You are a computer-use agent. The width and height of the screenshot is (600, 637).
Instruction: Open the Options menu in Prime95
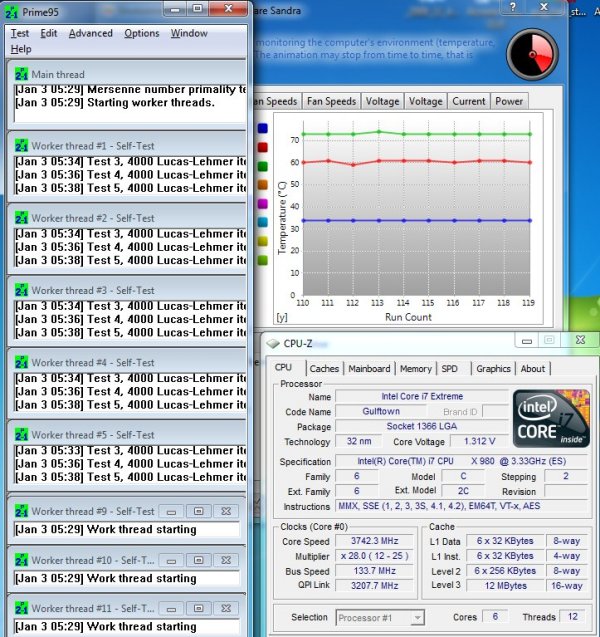click(x=142, y=33)
